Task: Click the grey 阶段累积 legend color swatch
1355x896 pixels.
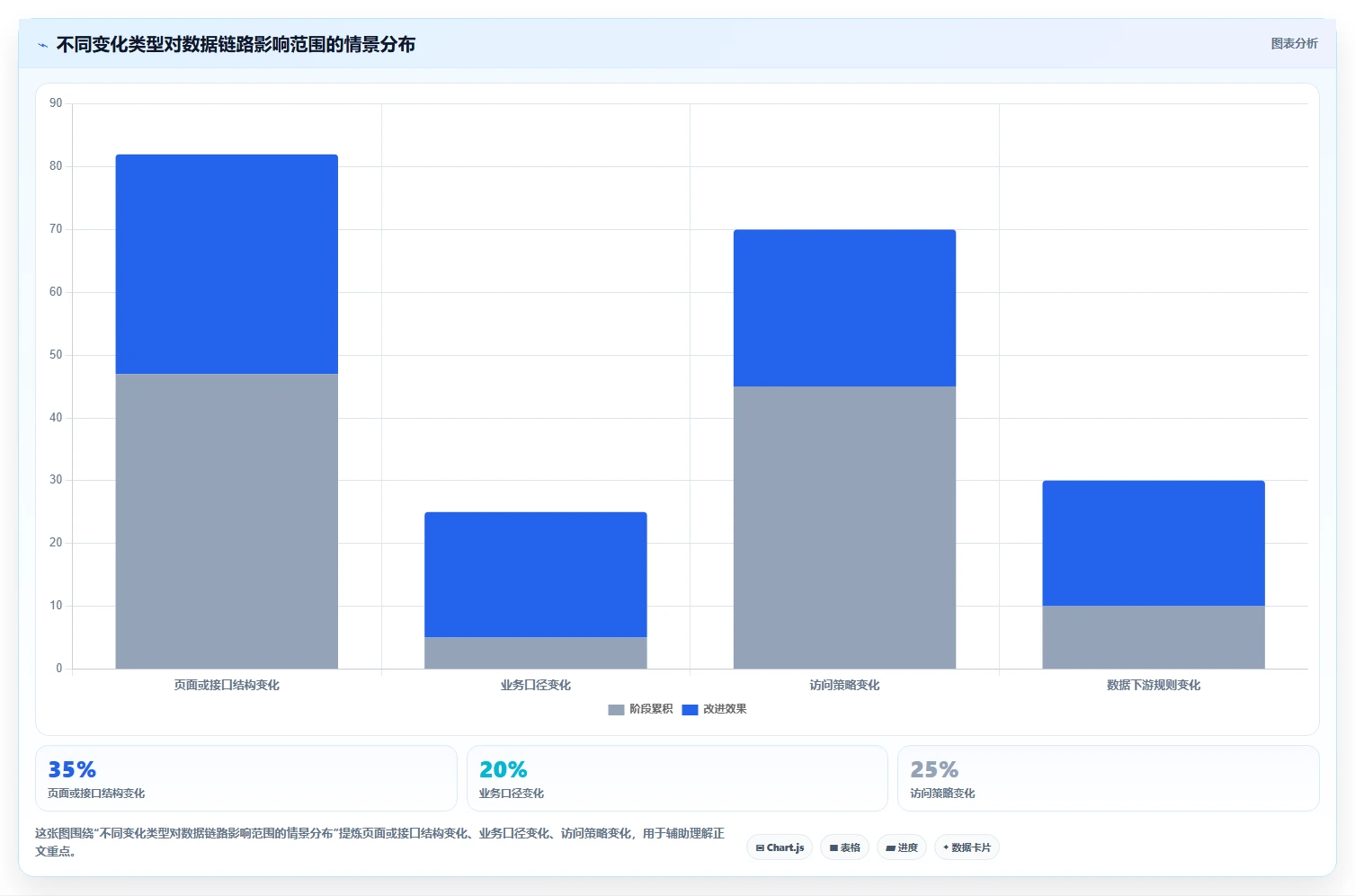Action: (x=616, y=710)
